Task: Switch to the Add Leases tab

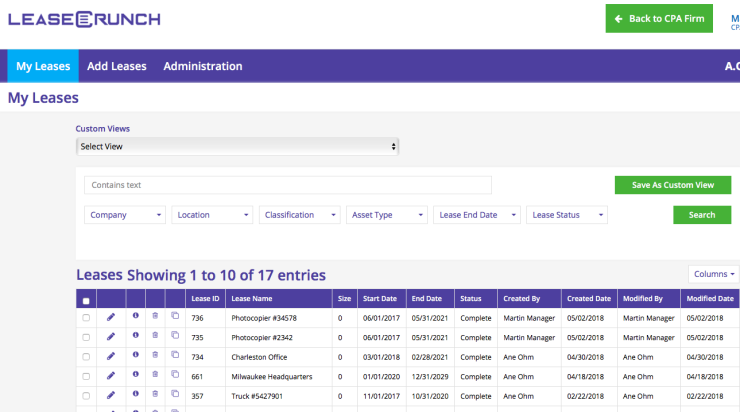Action: 117,66
